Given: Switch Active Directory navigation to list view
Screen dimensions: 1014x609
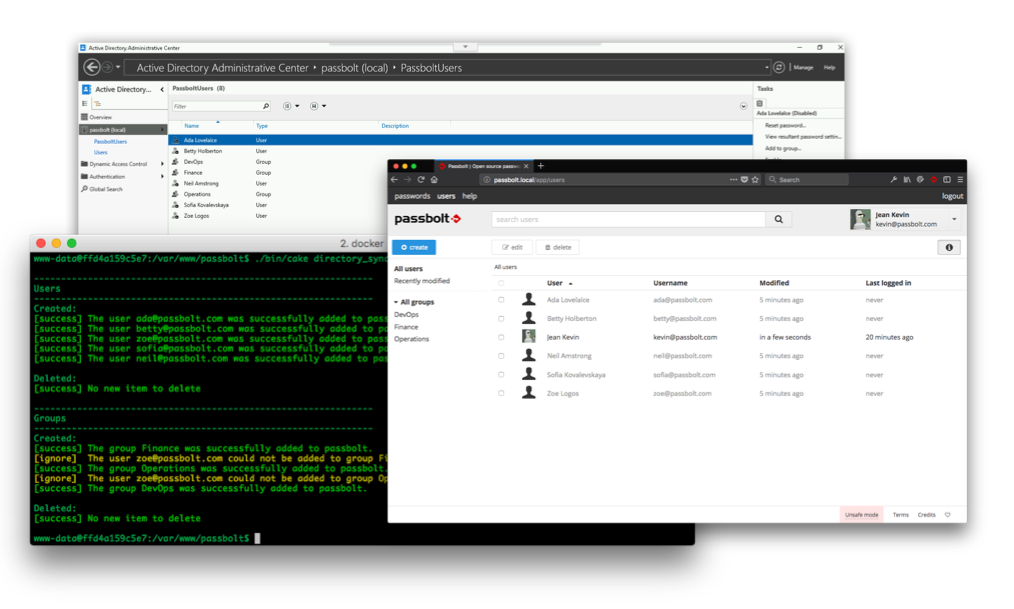Looking at the screenshot, I should [x=85, y=103].
